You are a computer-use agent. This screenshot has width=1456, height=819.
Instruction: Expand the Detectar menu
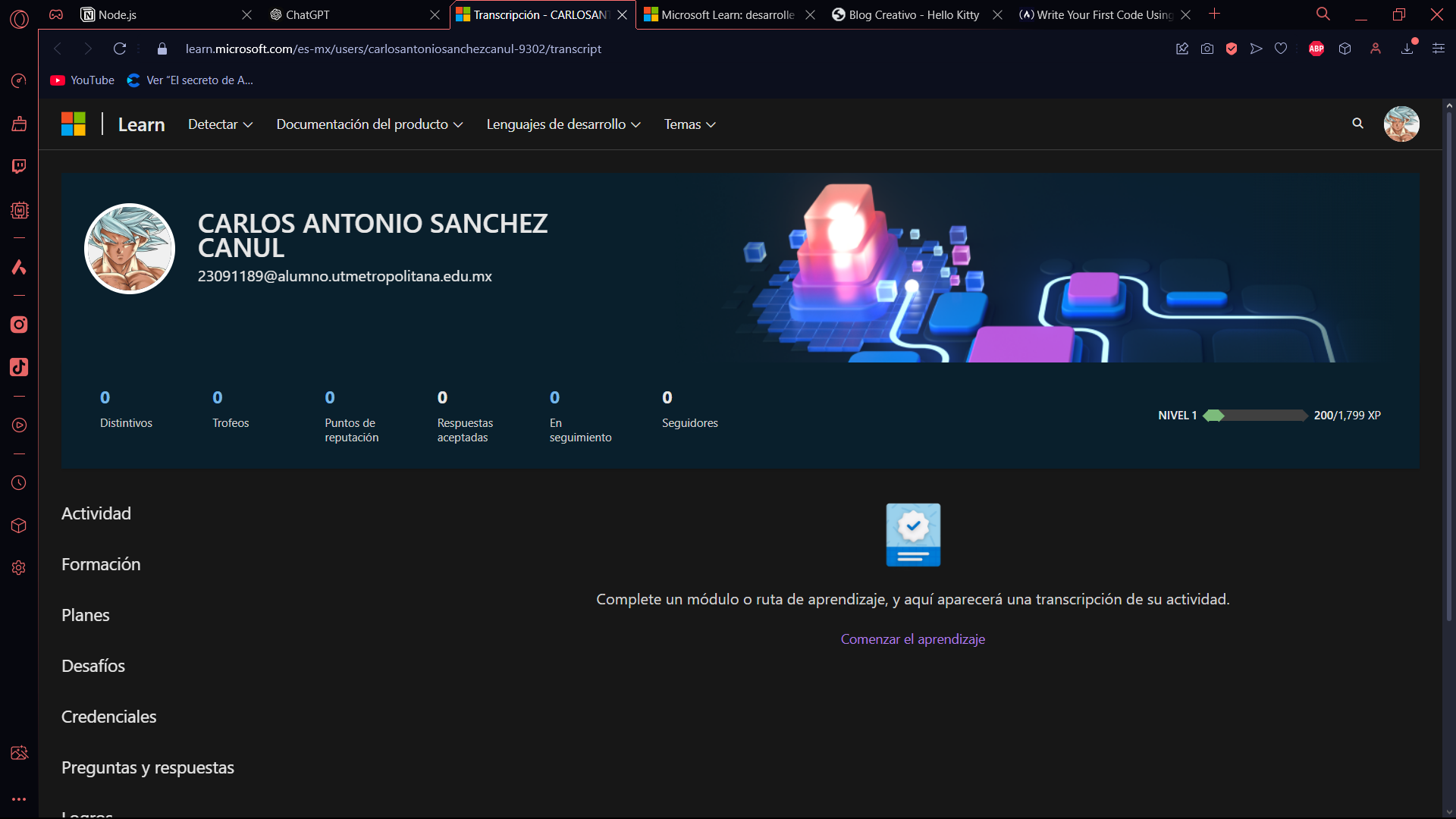(x=220, y=124)
